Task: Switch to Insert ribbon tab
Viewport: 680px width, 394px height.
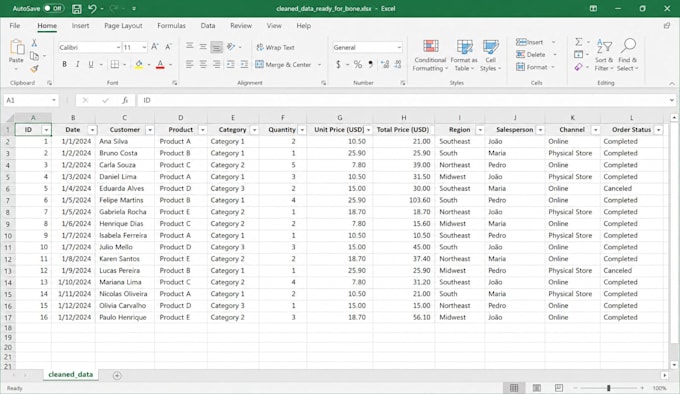Action: [80, 26]
